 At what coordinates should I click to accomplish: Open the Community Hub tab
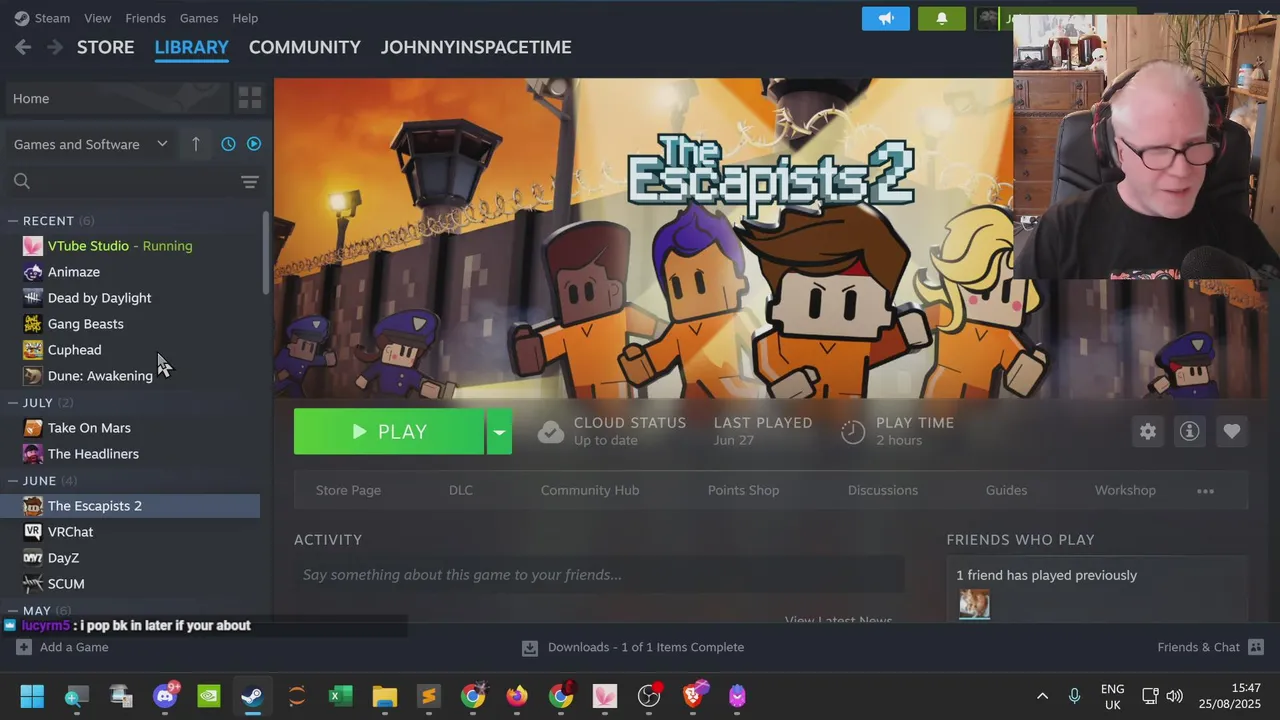click(x=590, y=490)
